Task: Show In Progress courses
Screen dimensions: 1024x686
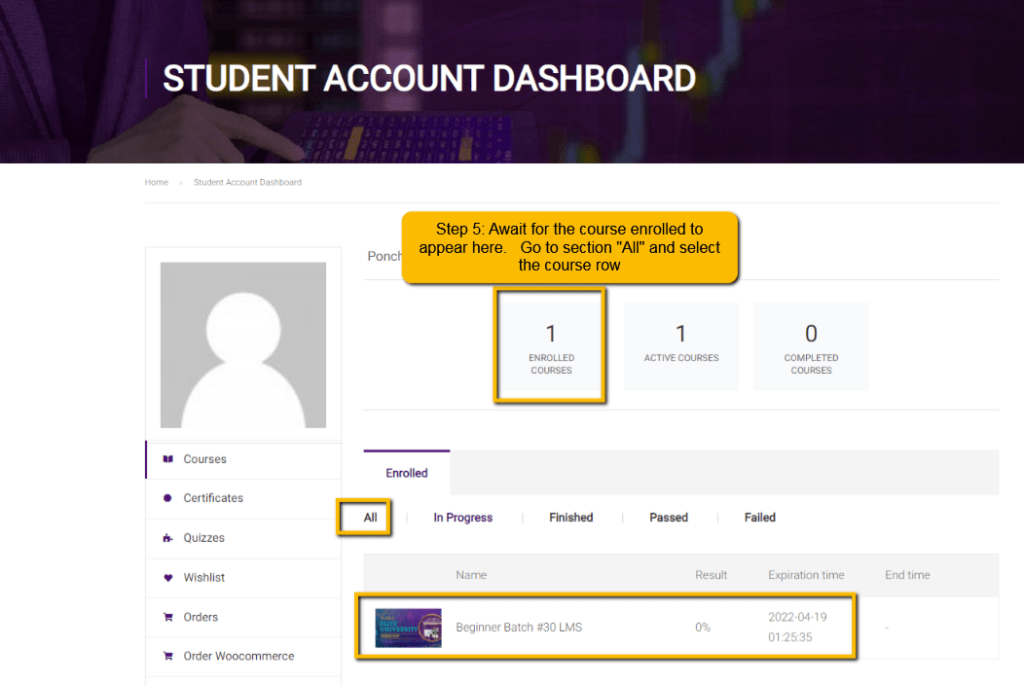Action: [463, 518]
